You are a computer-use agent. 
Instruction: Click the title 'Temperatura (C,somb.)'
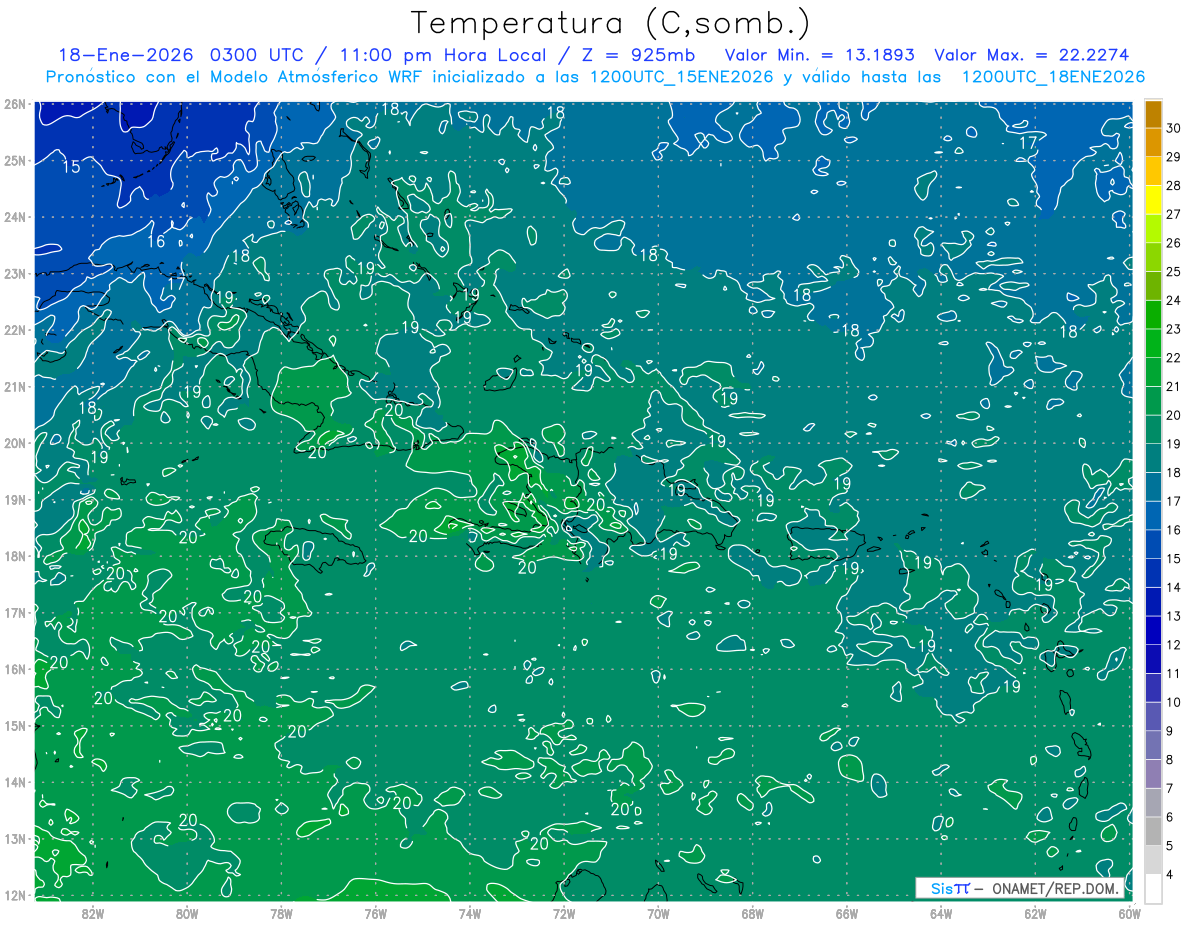[x=611, y=24]
